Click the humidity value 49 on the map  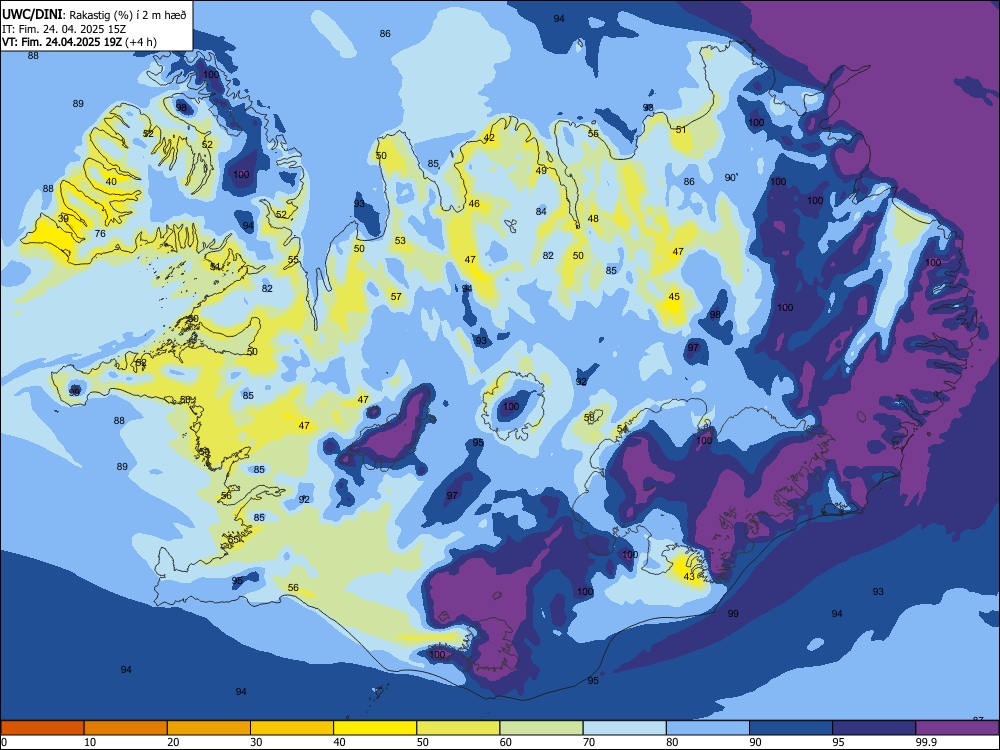[x=541, y=170]
